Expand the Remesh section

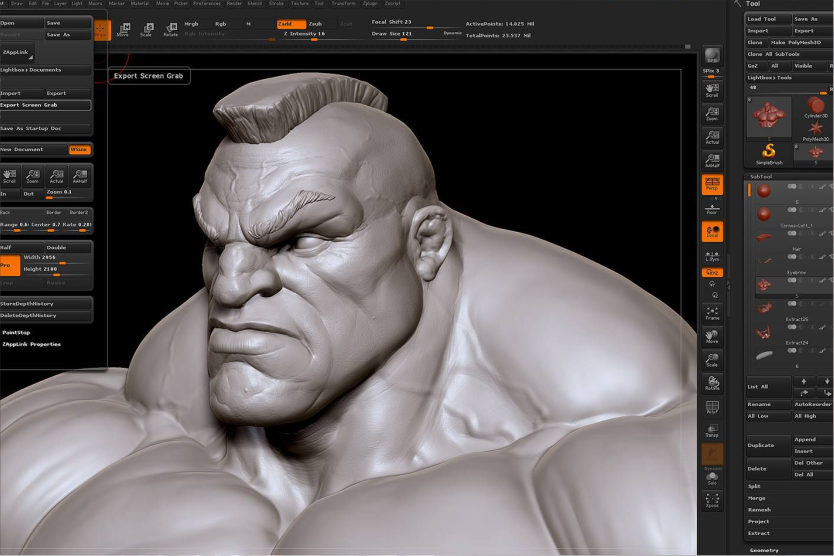(x=759, y=510)
